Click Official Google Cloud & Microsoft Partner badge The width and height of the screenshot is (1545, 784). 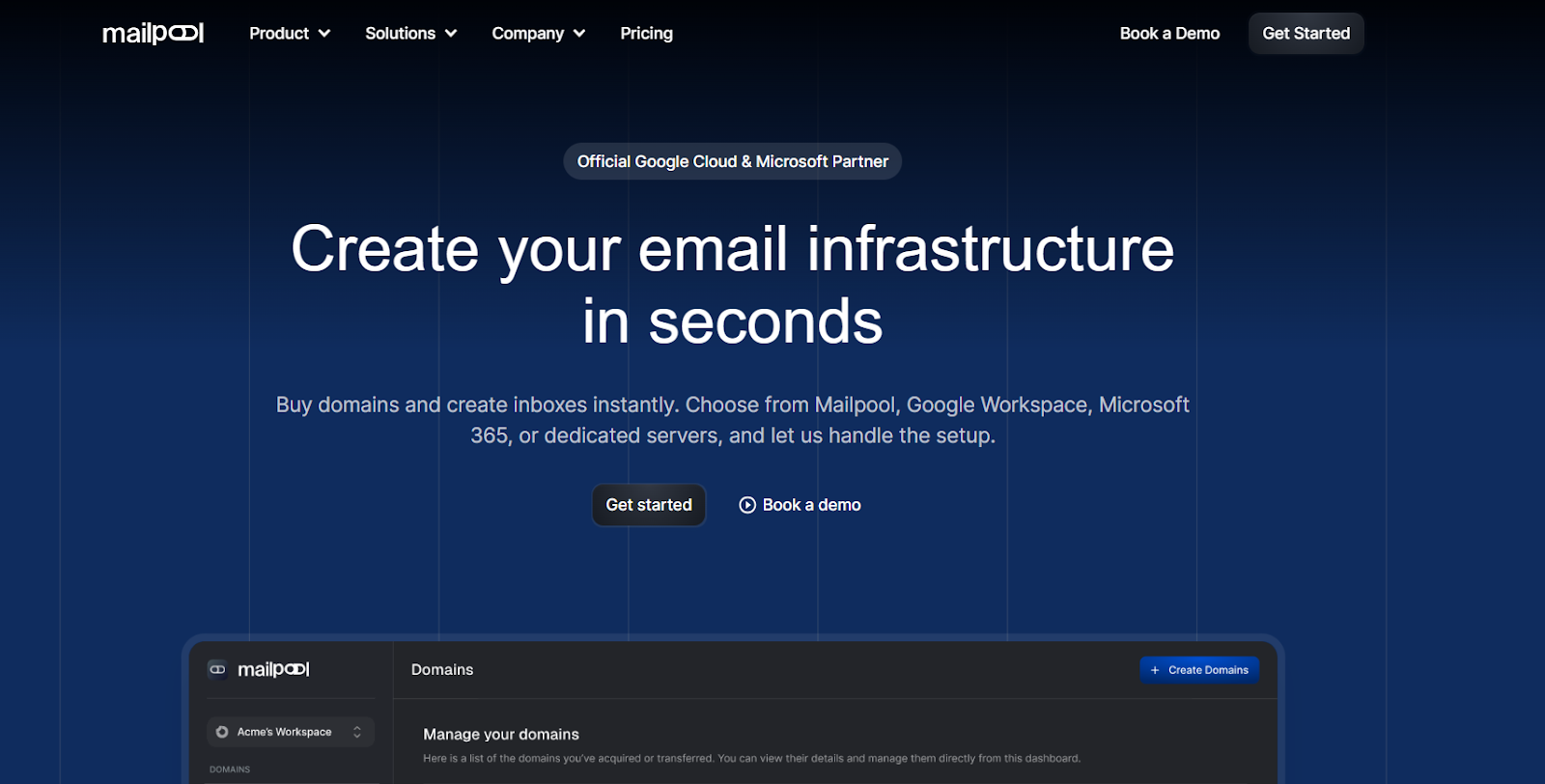732,161
